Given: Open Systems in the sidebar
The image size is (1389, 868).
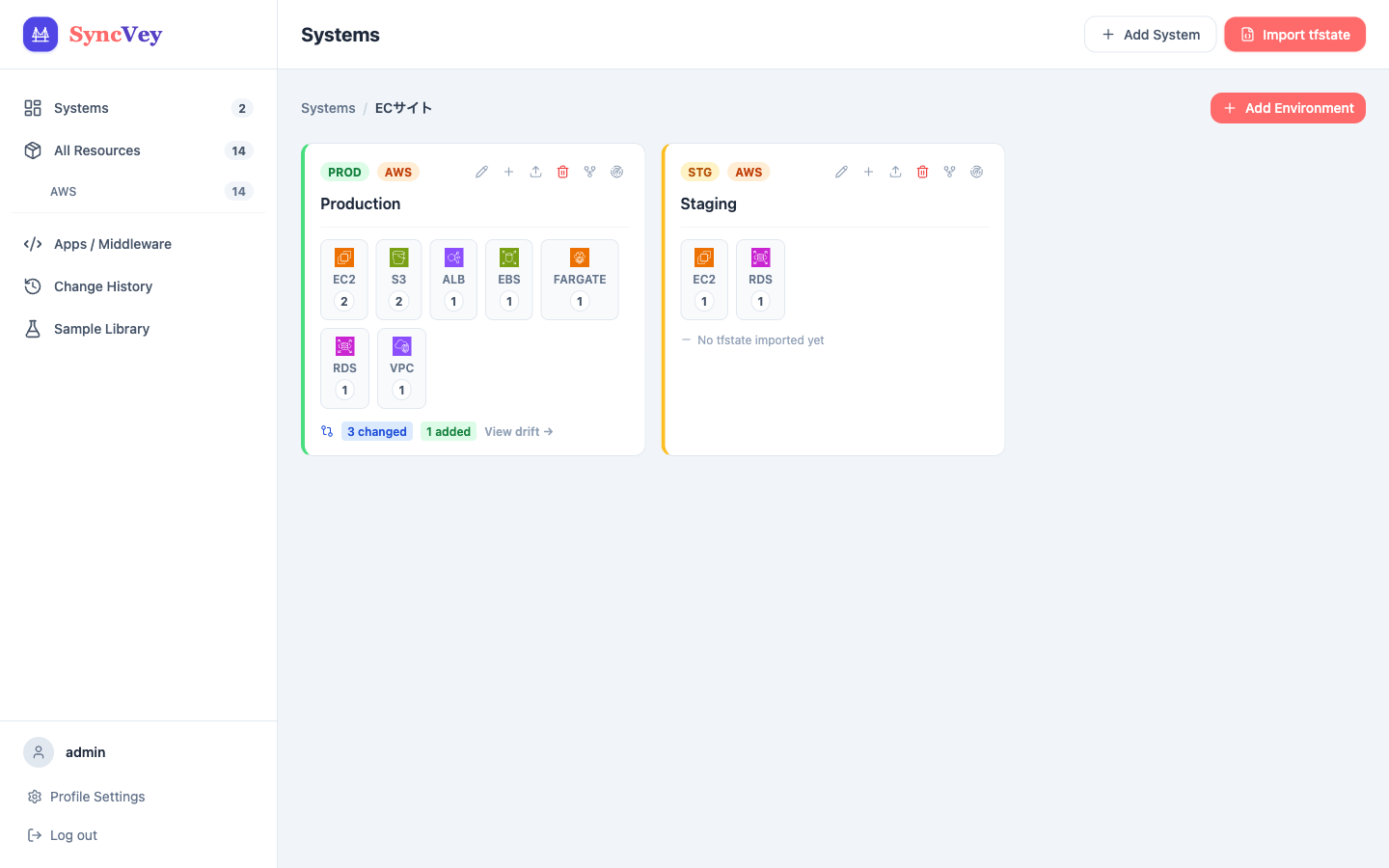Looking at the screenshot, I should [138, 108].
